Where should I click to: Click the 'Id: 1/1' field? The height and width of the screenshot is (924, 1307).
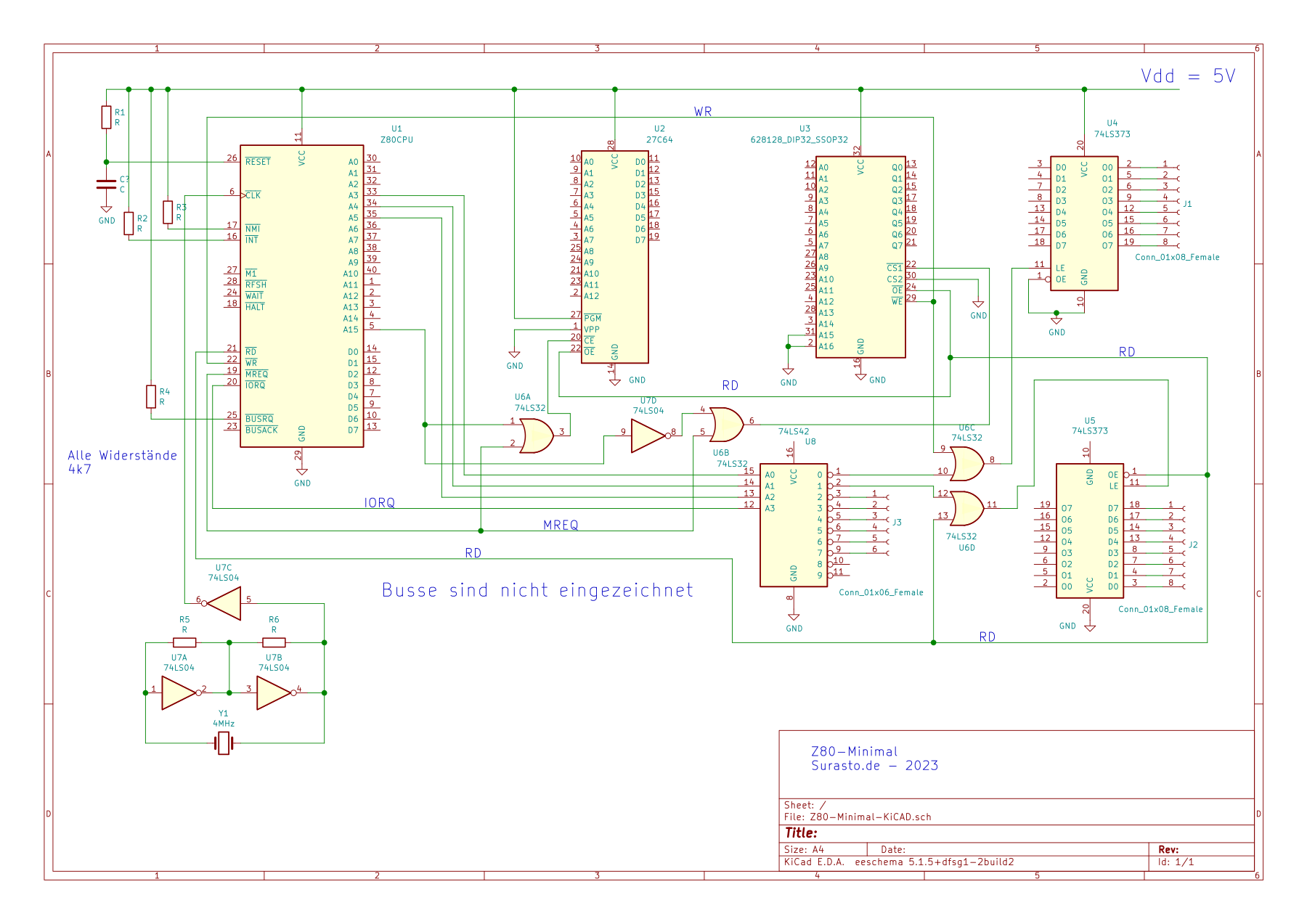(1176, 862)
